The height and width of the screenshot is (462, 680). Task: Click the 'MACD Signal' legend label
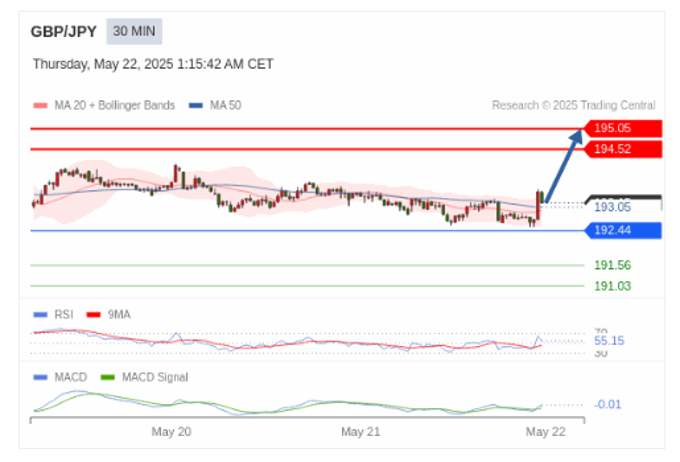coord(155,377)
